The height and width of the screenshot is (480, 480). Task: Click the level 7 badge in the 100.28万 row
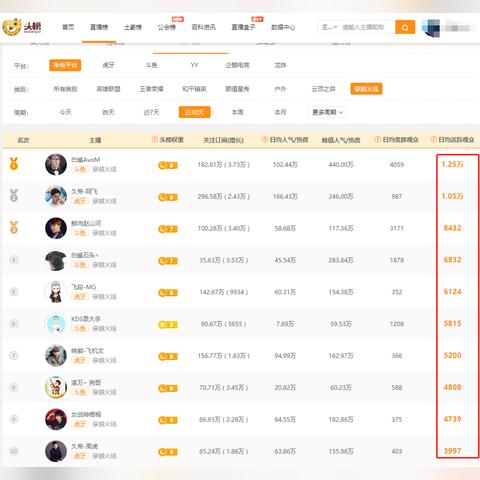168,229
